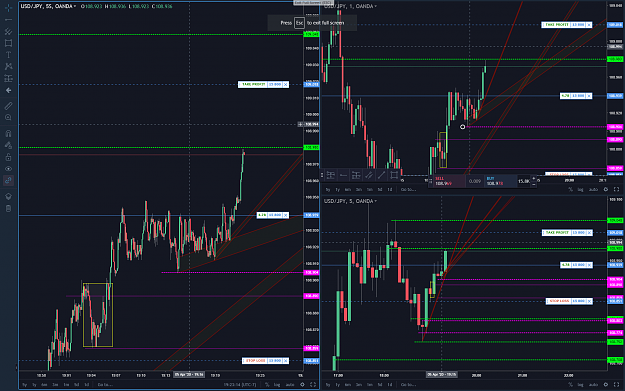The width and height of the screenshot is (625, 391).
Task: Select the crosshair cursor tool
Action: pyautogui.click(x=8, y=7)
